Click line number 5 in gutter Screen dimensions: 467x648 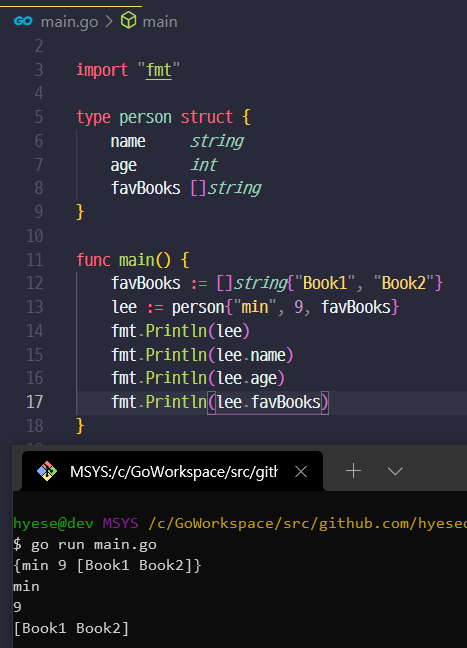point(38,117)
